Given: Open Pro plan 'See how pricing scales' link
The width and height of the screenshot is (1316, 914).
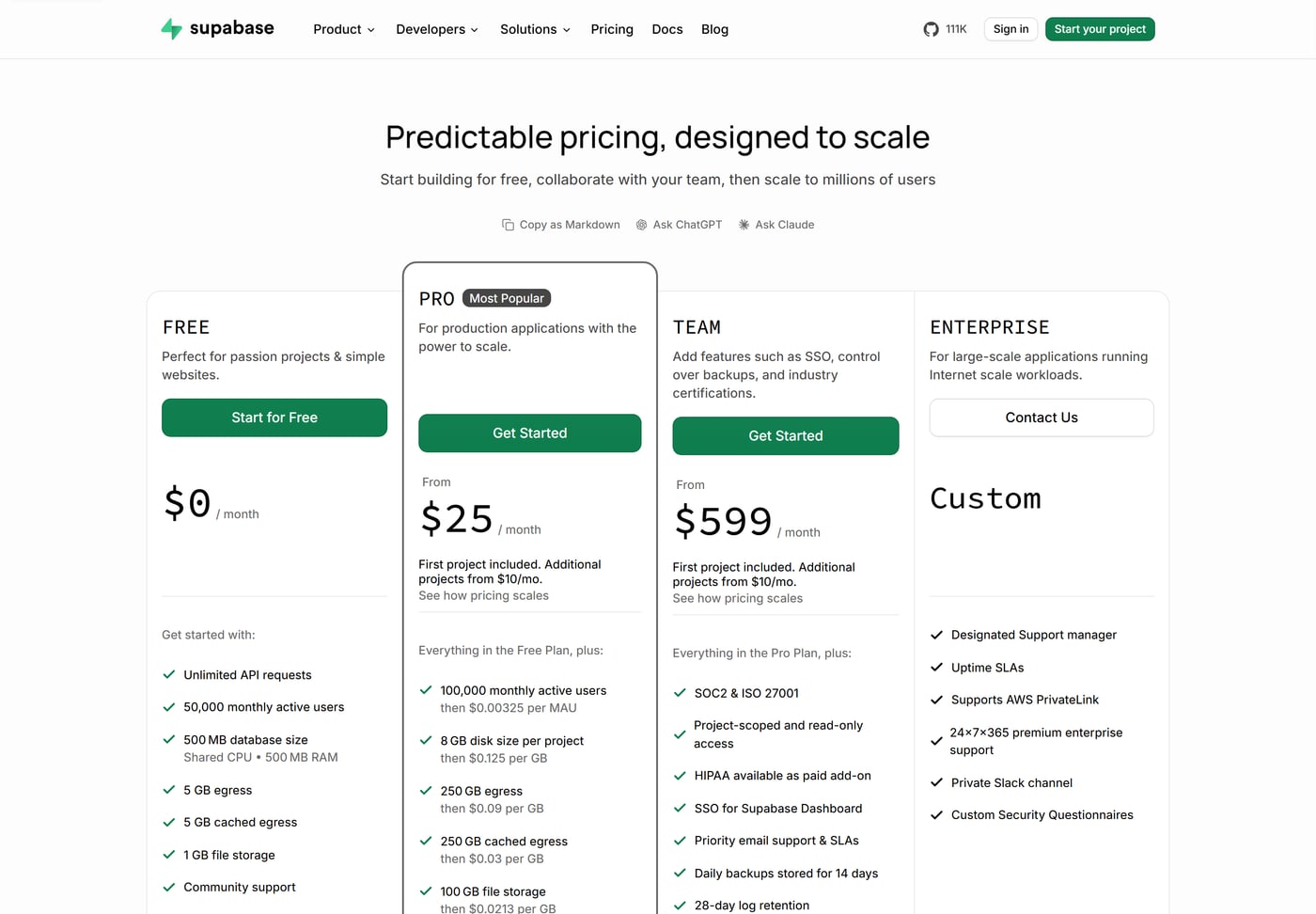Looking at the screenshot, I should [x=483, y=595].
